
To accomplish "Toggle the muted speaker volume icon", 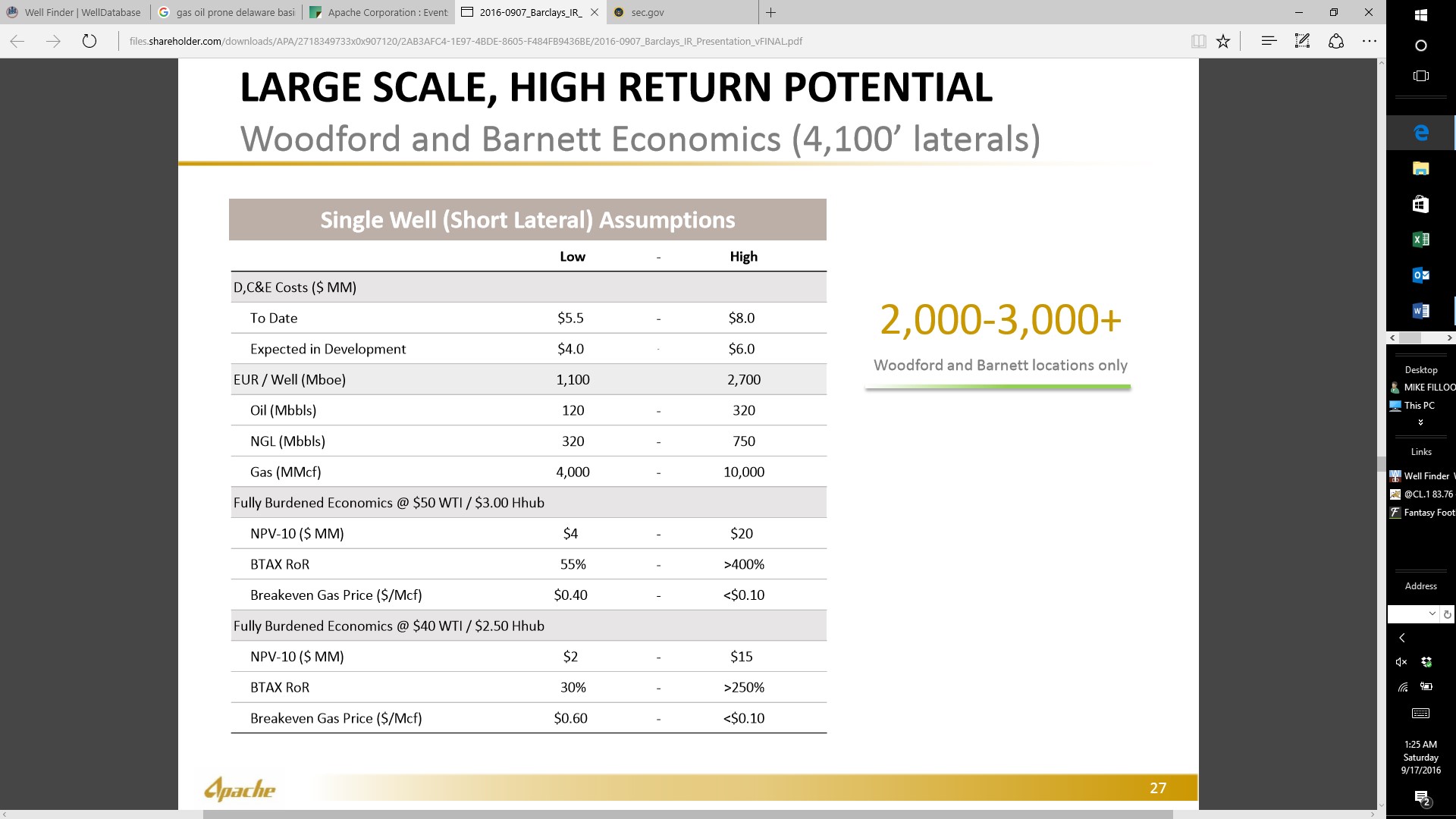I will (x=1401, y=662).
